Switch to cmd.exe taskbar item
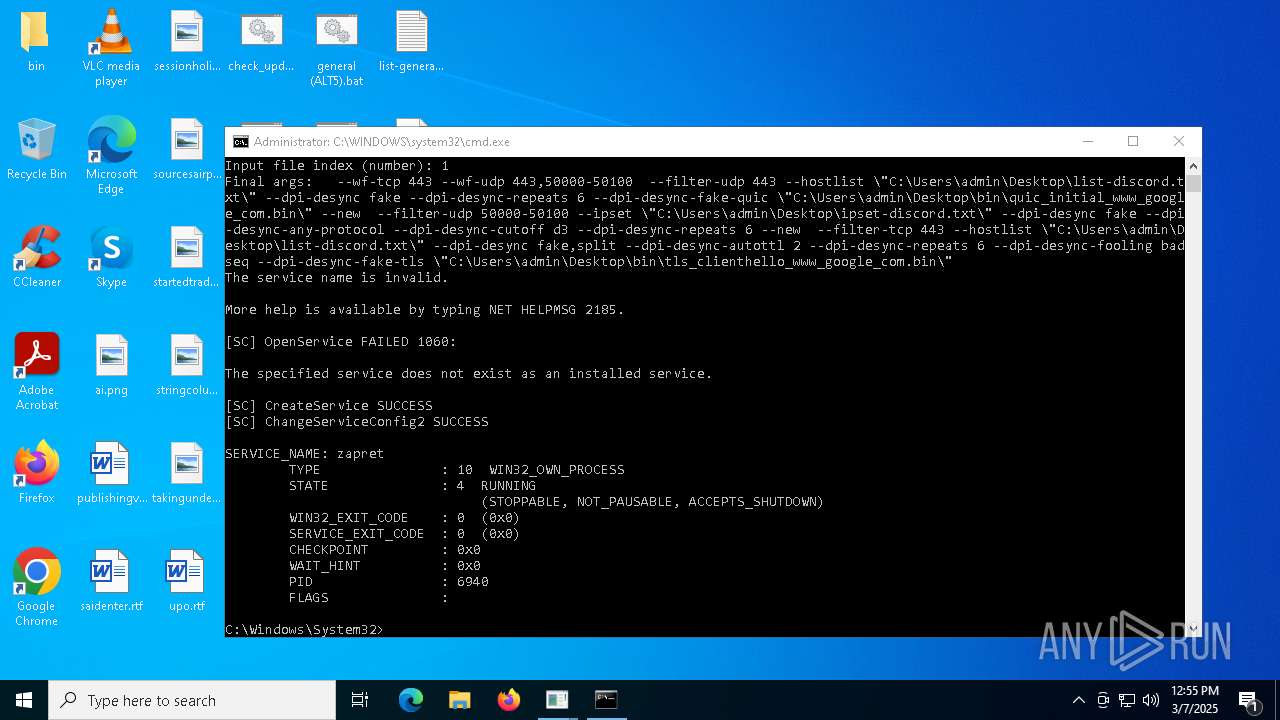Viewport: 1280px width, 720px height. (x=606, y=700)
